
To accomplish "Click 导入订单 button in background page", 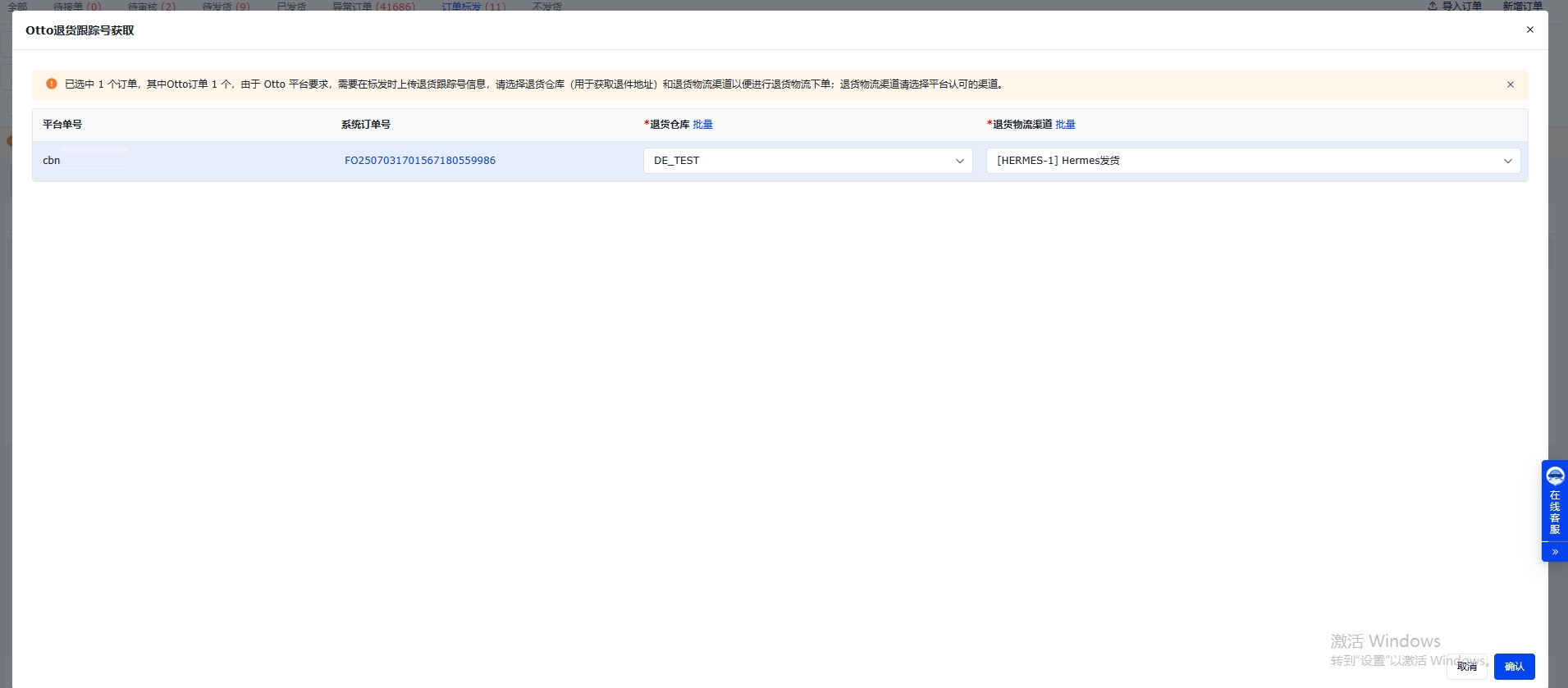I will pyautogui.click(x=1455, y=6).
